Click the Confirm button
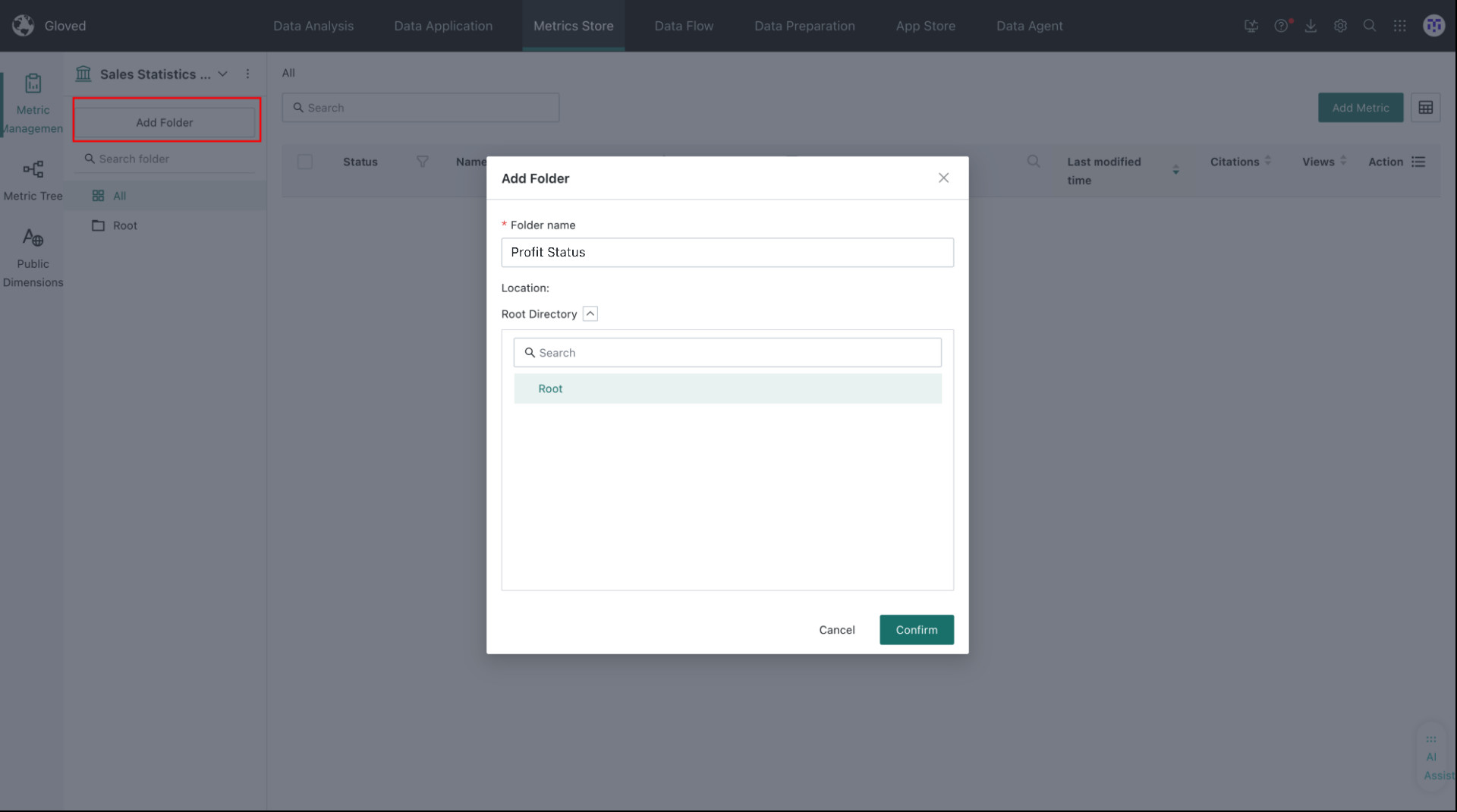The width and height of the screenshot is (1457, 812). click(x=917, y=630)
